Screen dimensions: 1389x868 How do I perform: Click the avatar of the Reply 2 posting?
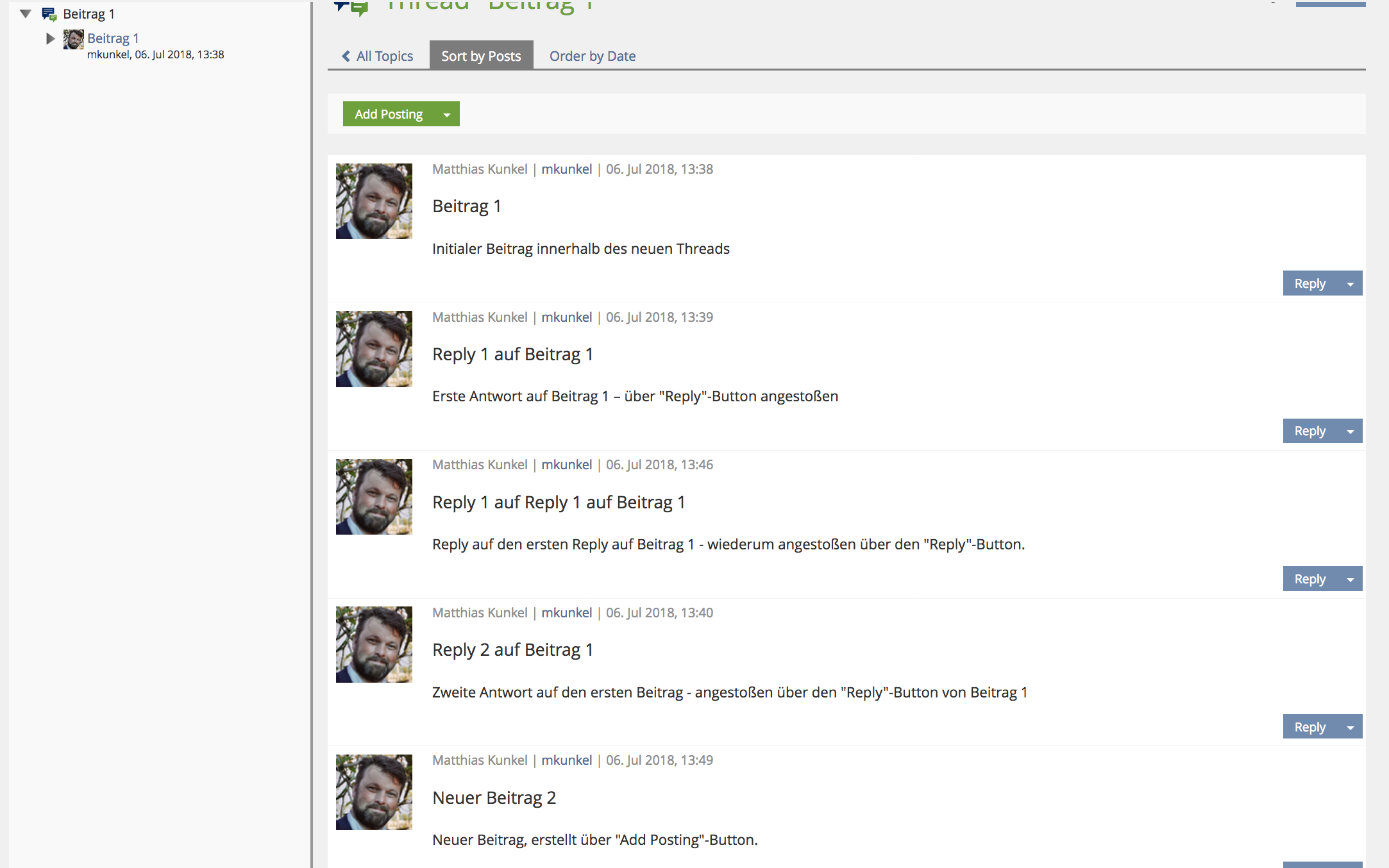[374, 644]
